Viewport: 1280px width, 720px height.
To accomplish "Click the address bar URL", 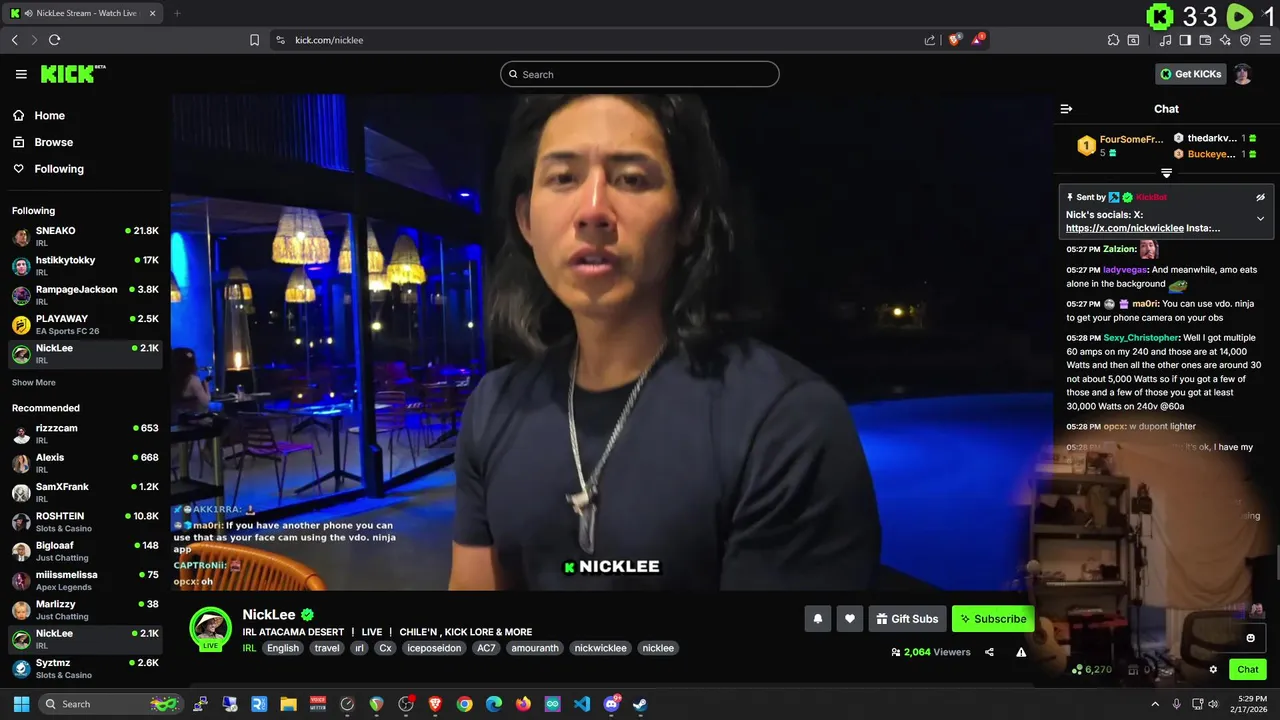I will [x=329, y=40].
